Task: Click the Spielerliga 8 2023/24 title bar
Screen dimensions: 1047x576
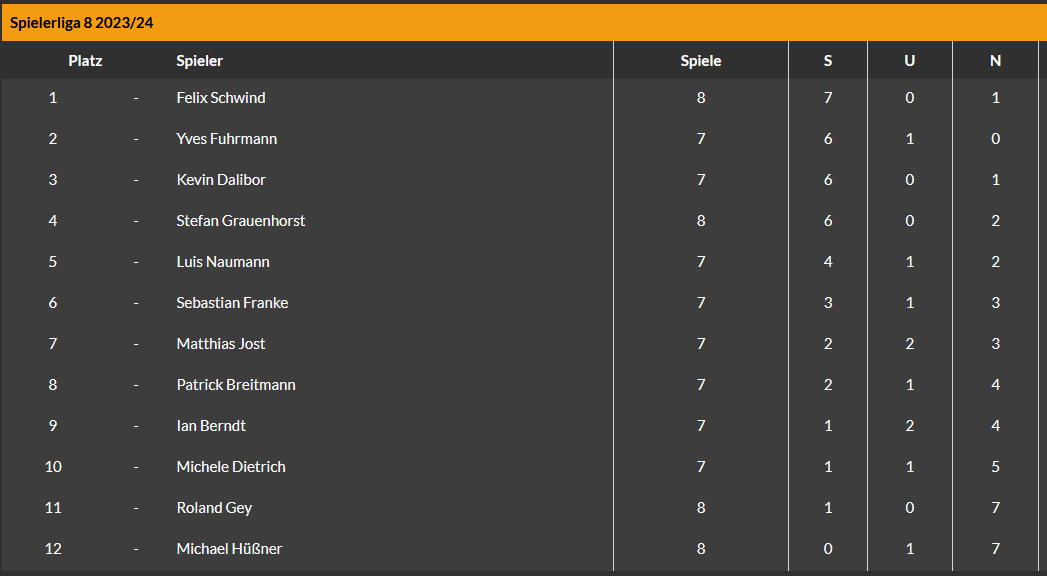Action: pyautogui.click(x=524, y=23)
